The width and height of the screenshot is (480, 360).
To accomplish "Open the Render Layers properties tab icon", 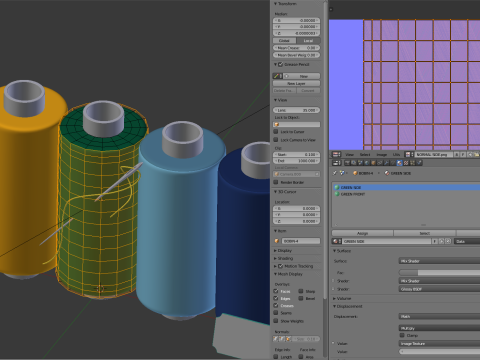I will pyautogui.click(x=354, y=163).
